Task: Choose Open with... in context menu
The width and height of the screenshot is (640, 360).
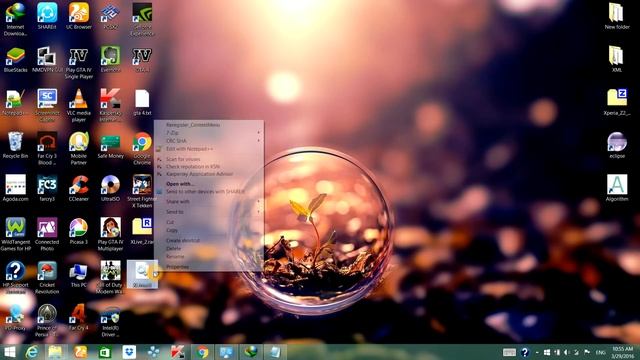Action: tap(209, 184)
